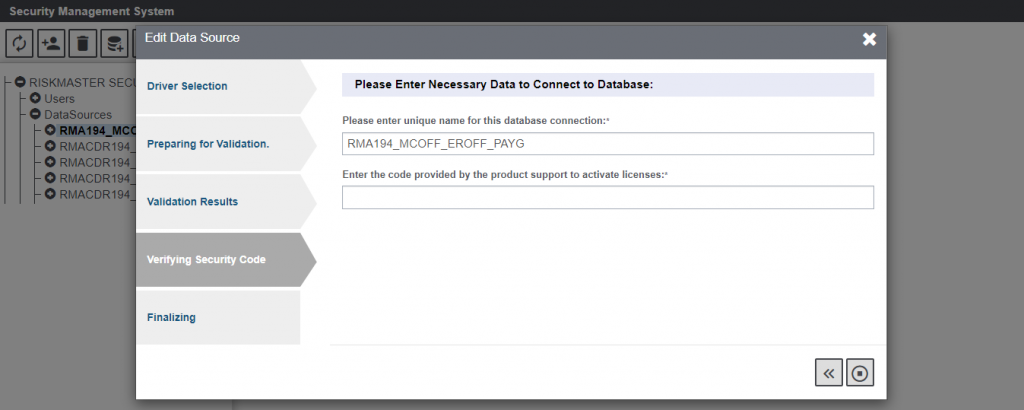Click the add database icon
1024x410 pixels.
pos(115,43)
